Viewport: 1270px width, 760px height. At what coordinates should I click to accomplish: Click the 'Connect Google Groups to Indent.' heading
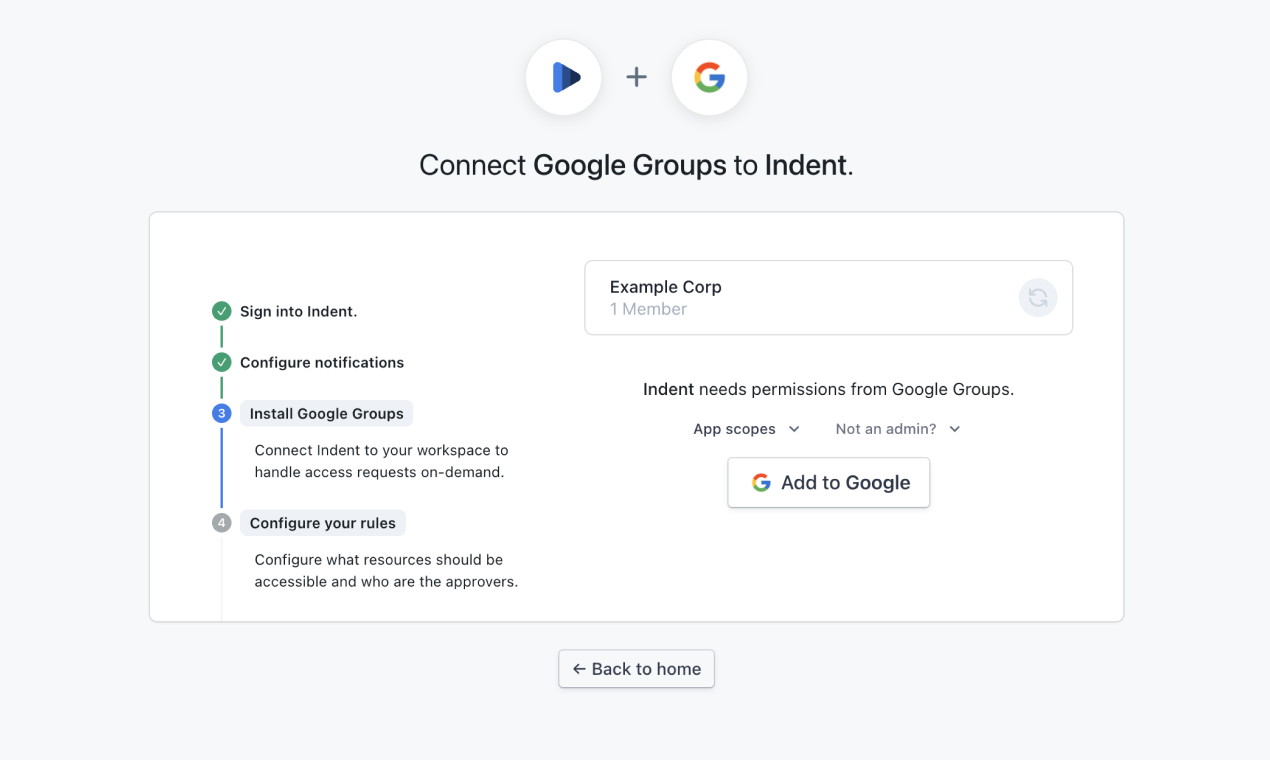[636, 165]
